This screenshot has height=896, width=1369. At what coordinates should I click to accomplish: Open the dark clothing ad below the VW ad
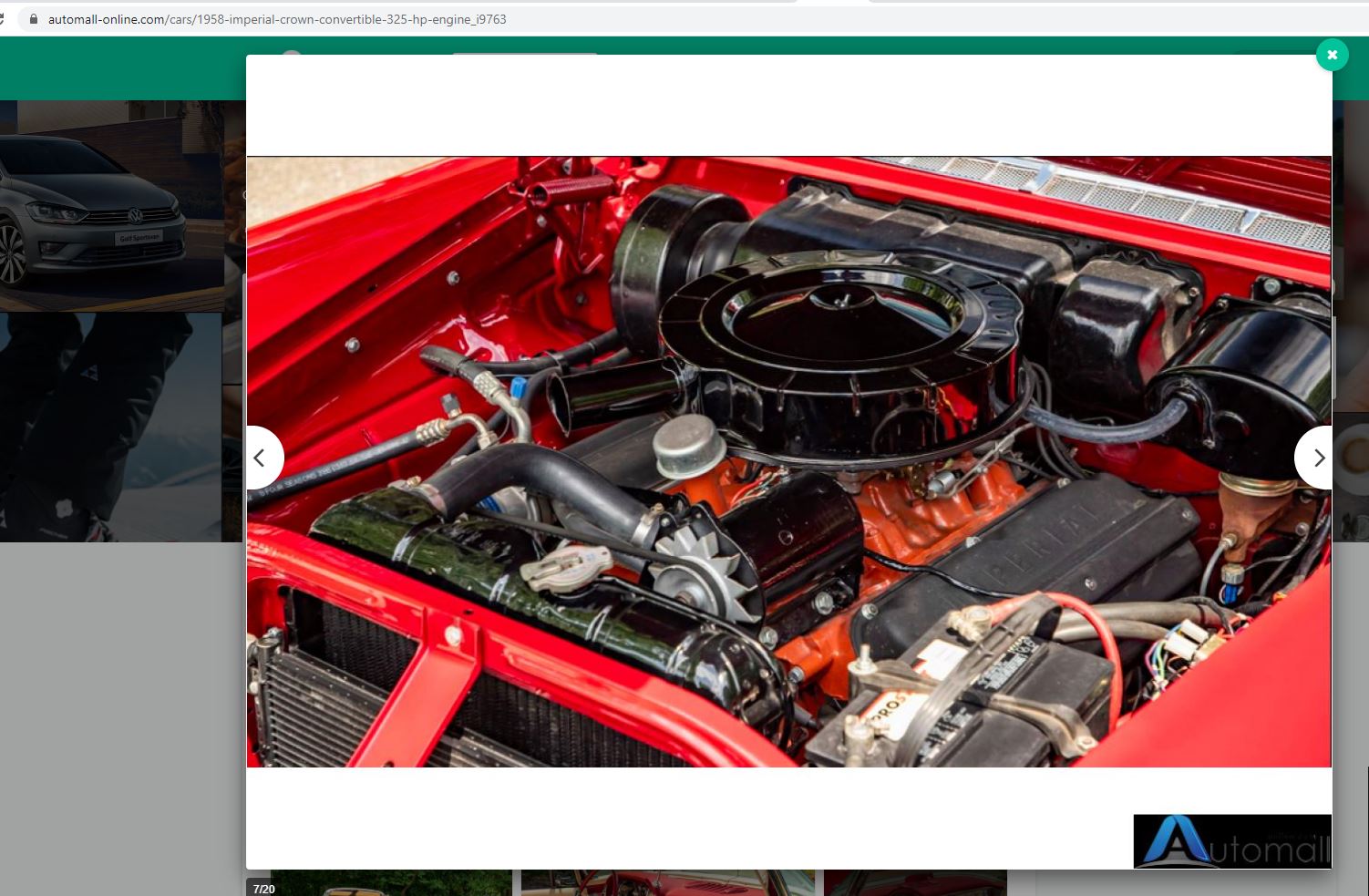tap(111, 427)
